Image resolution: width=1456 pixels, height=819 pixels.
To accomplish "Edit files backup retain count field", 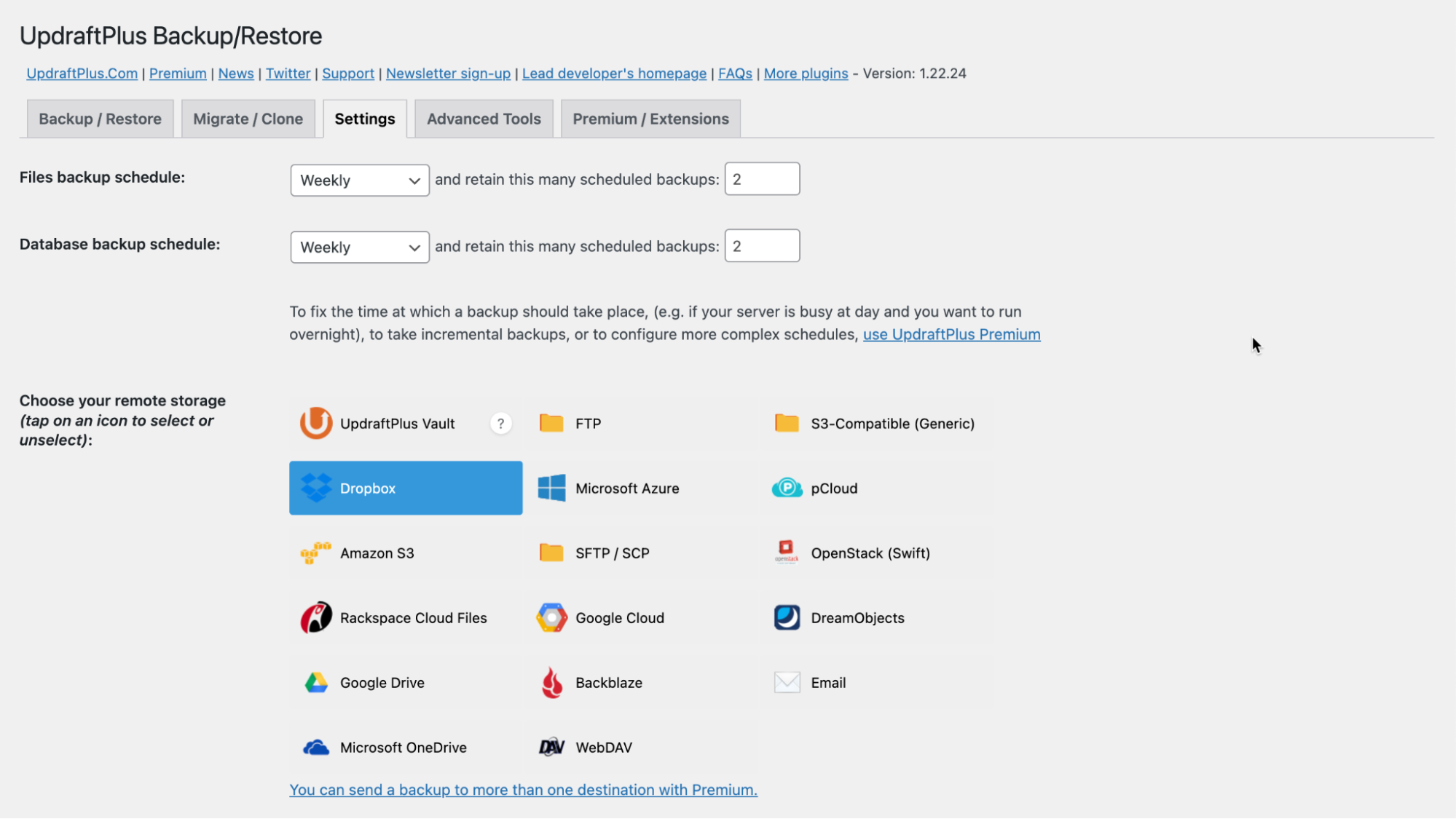I will click(761, 179).
